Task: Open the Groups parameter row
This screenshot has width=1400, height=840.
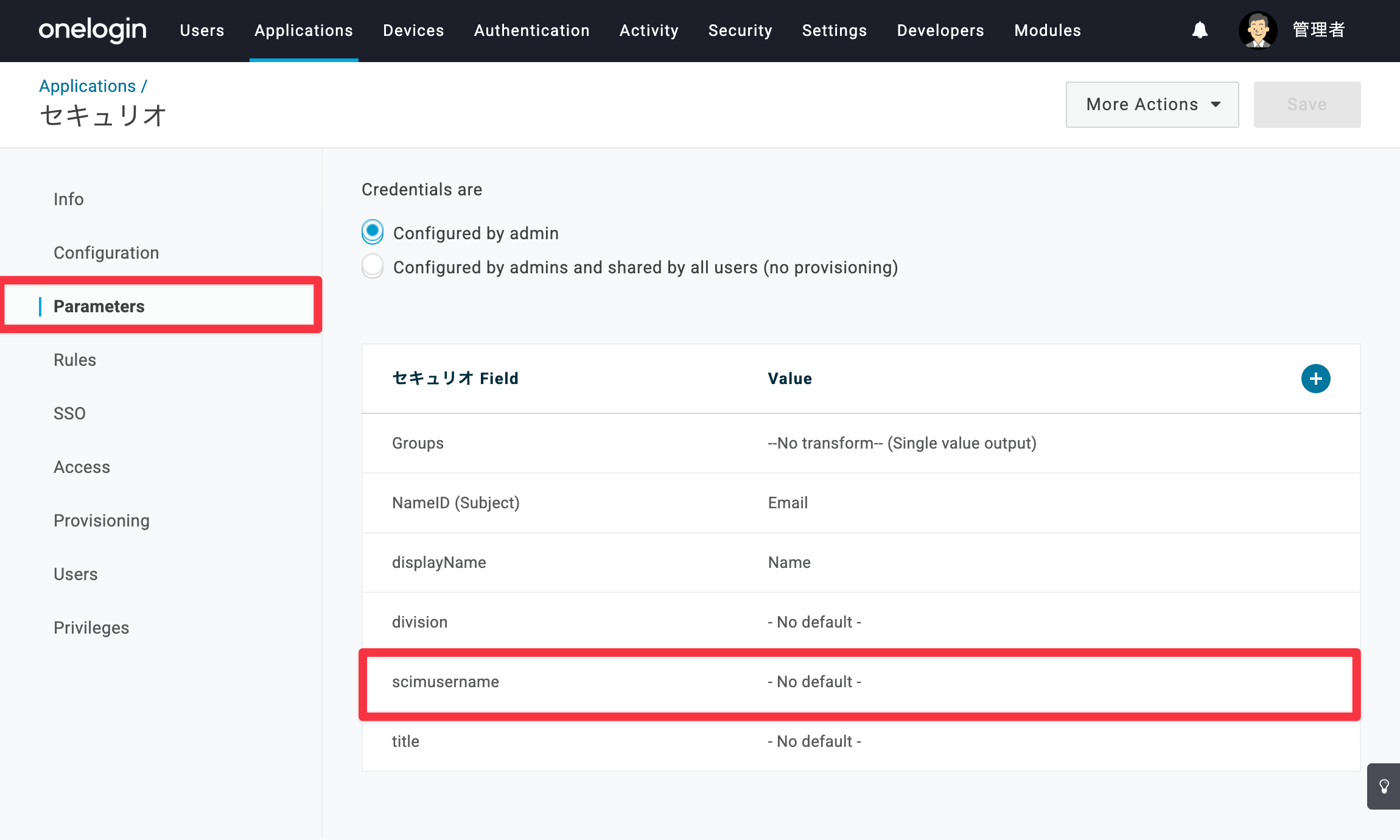Action: point(861,443)
